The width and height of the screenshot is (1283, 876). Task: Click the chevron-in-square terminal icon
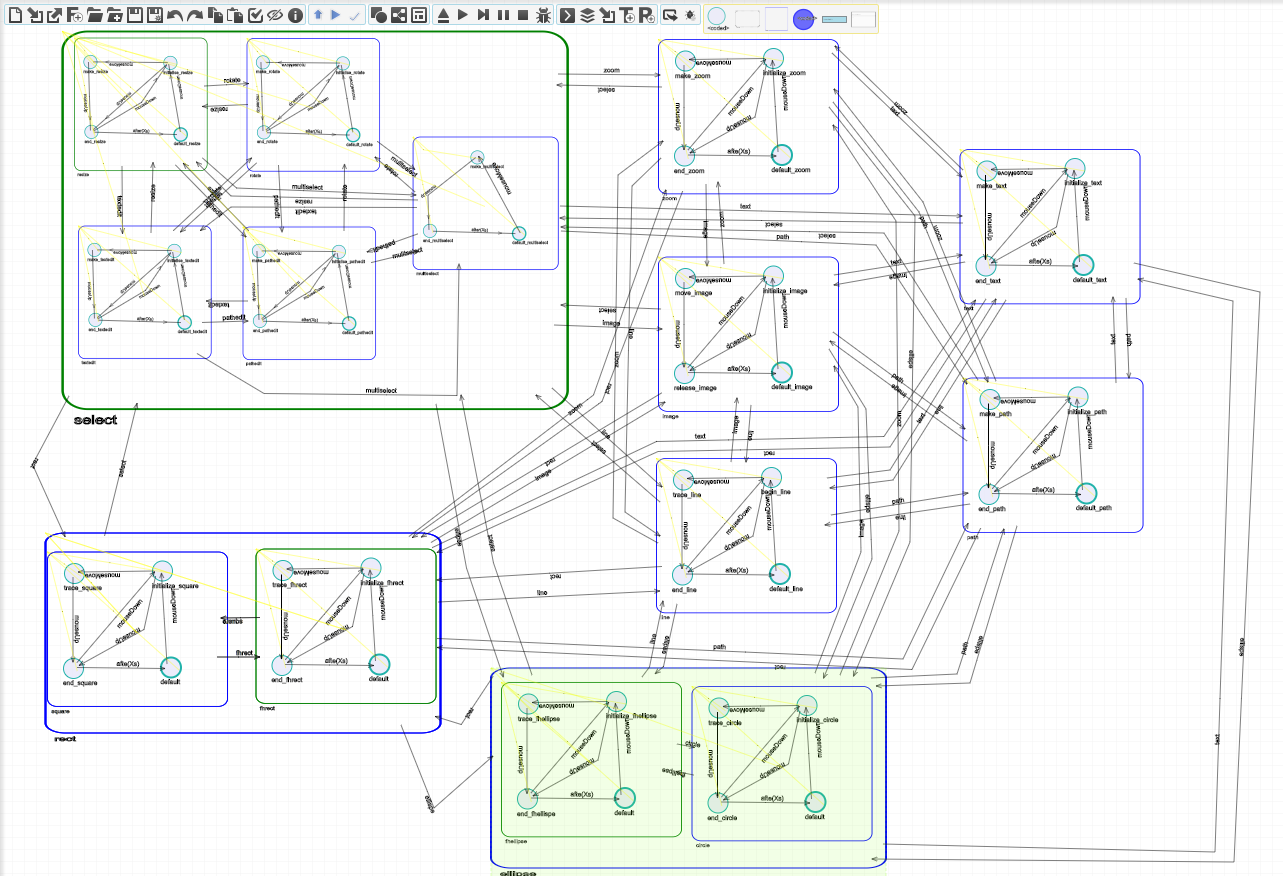567,15
